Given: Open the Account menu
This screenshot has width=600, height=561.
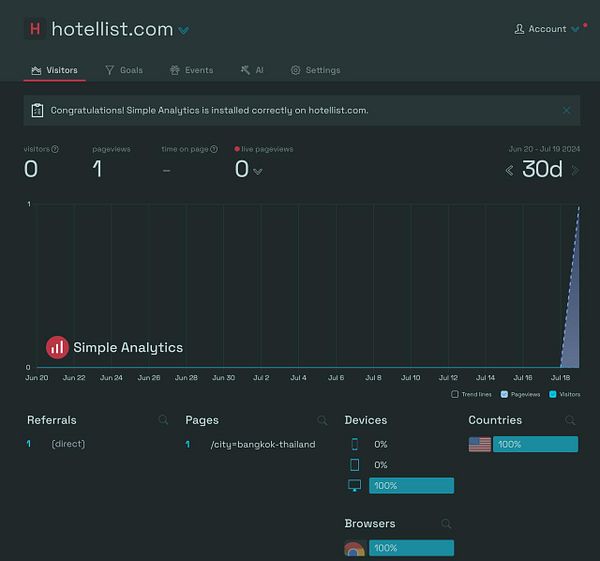Looking at the screenshot, I should 546,29.
